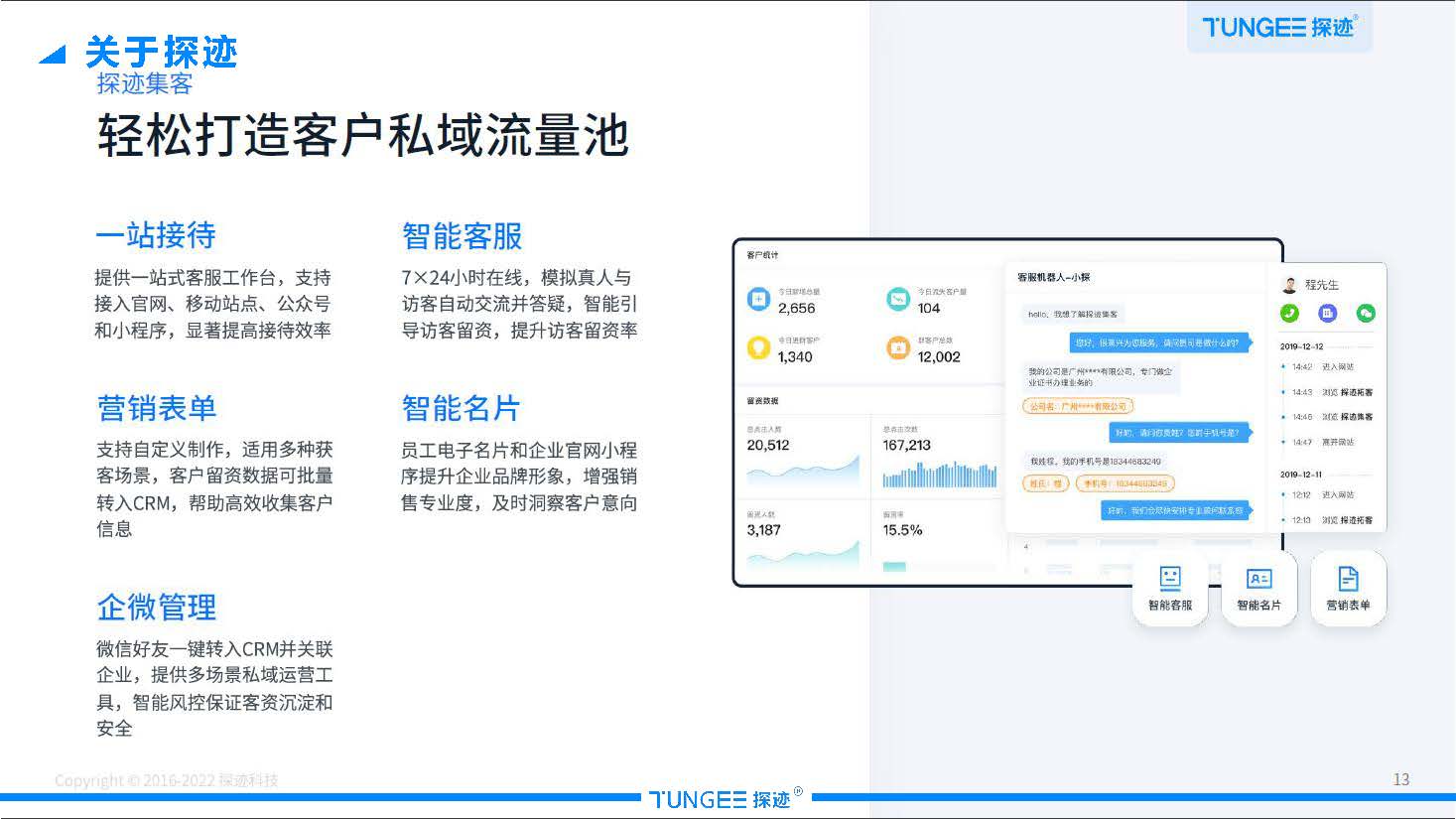
Task: Click the green phone icon under 程先生
Action: [x=1289, y=313]
